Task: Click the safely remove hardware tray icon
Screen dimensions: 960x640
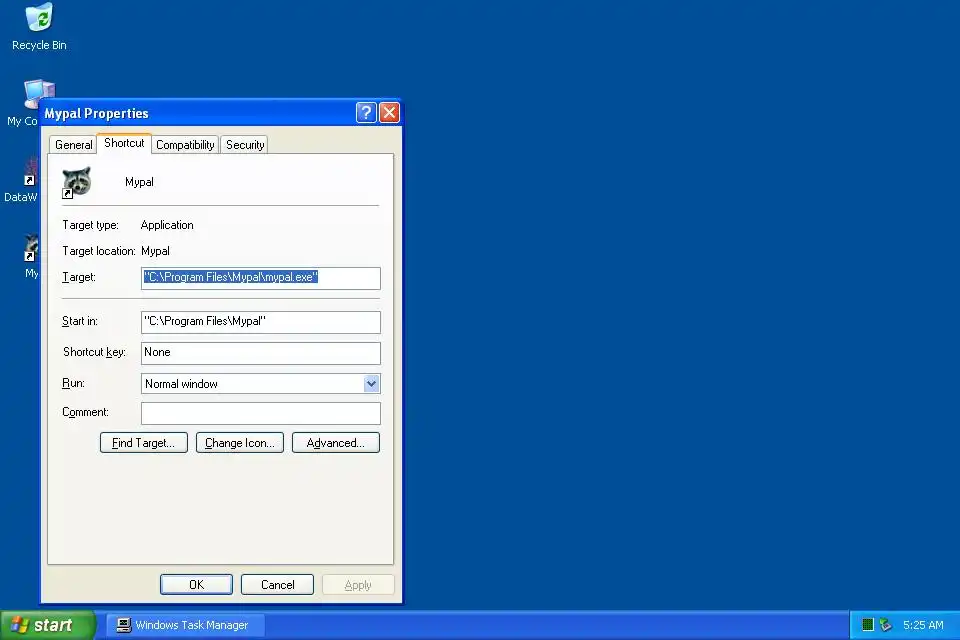Action: point(885,625)
